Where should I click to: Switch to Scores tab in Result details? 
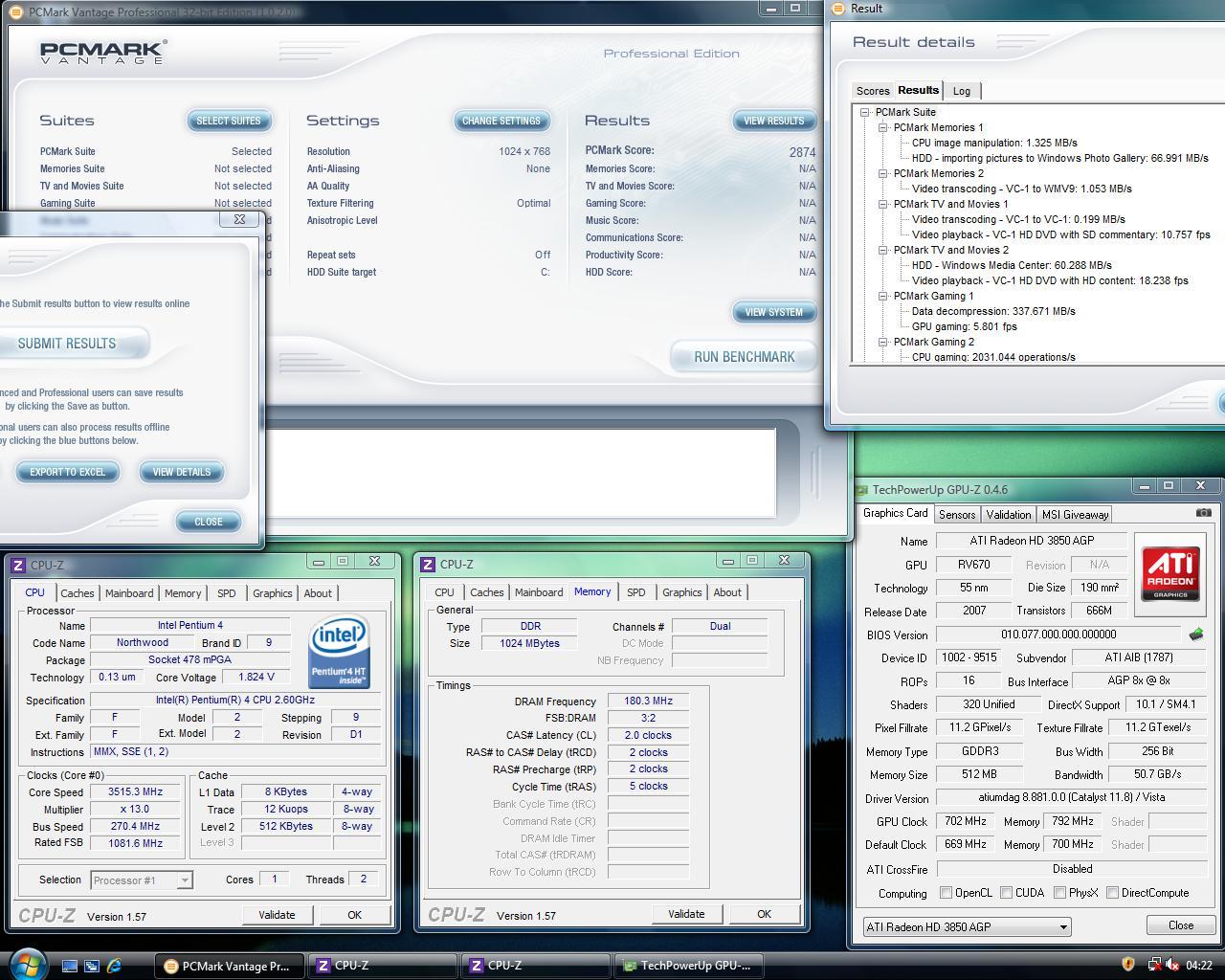[872, 91]
